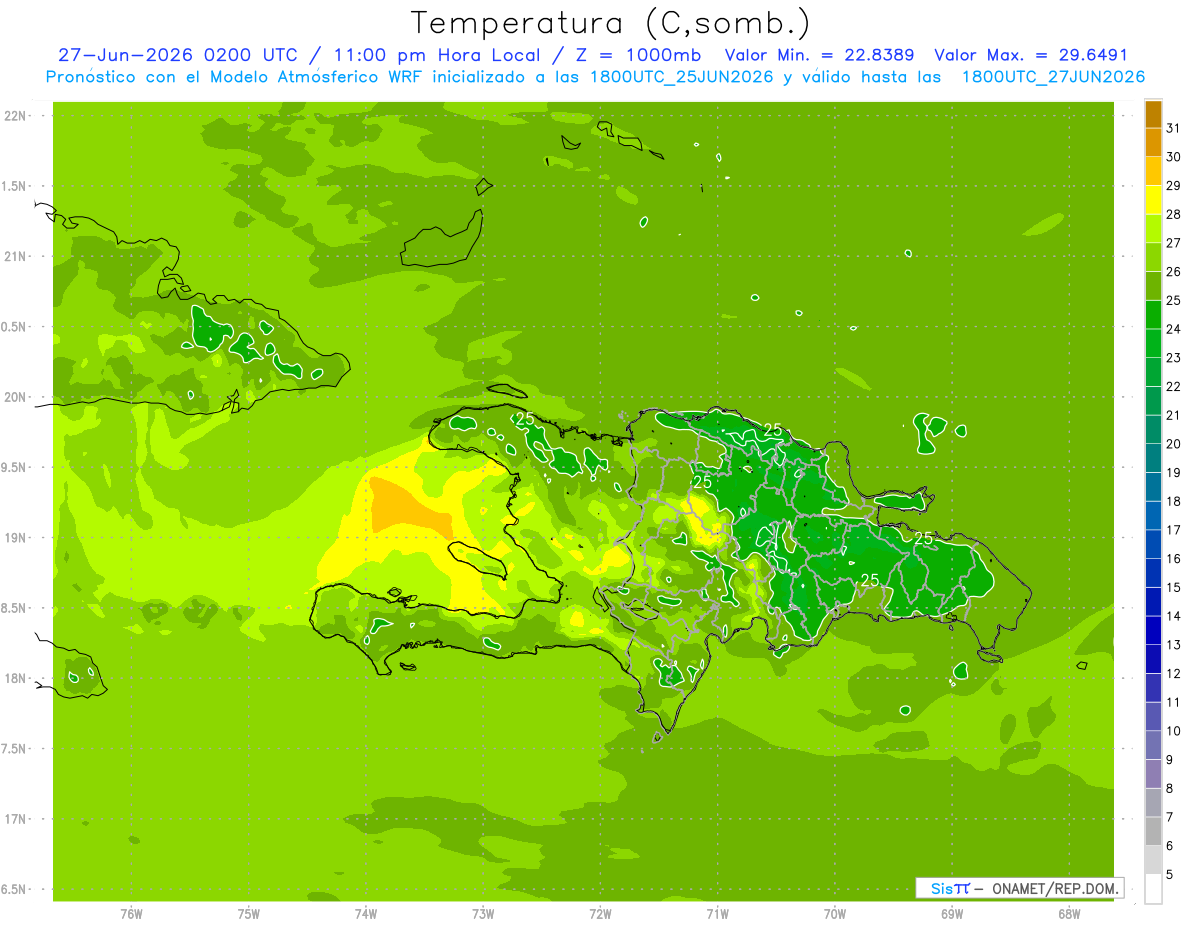Click the longitude axis label "70W"
This screenshot has width=1200, height=927.
[835, 913]
